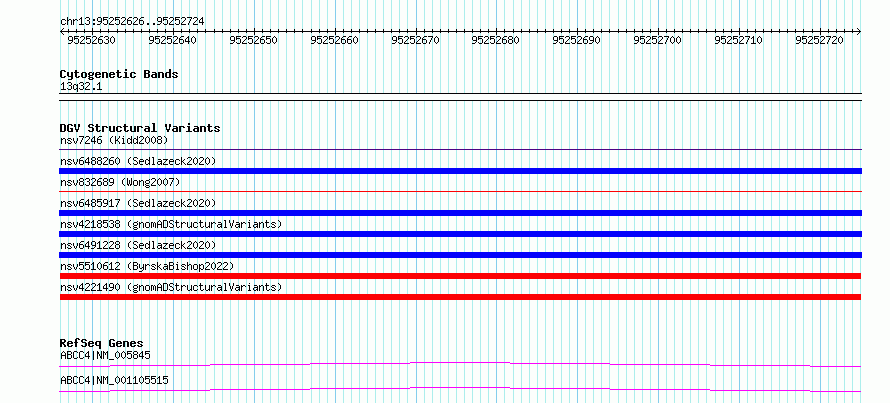890x403 pixels.
Task: Open variant nsv5510612 (ByrskaBishop2022) label
Action: pyautogui.click(x=147, y=266)
